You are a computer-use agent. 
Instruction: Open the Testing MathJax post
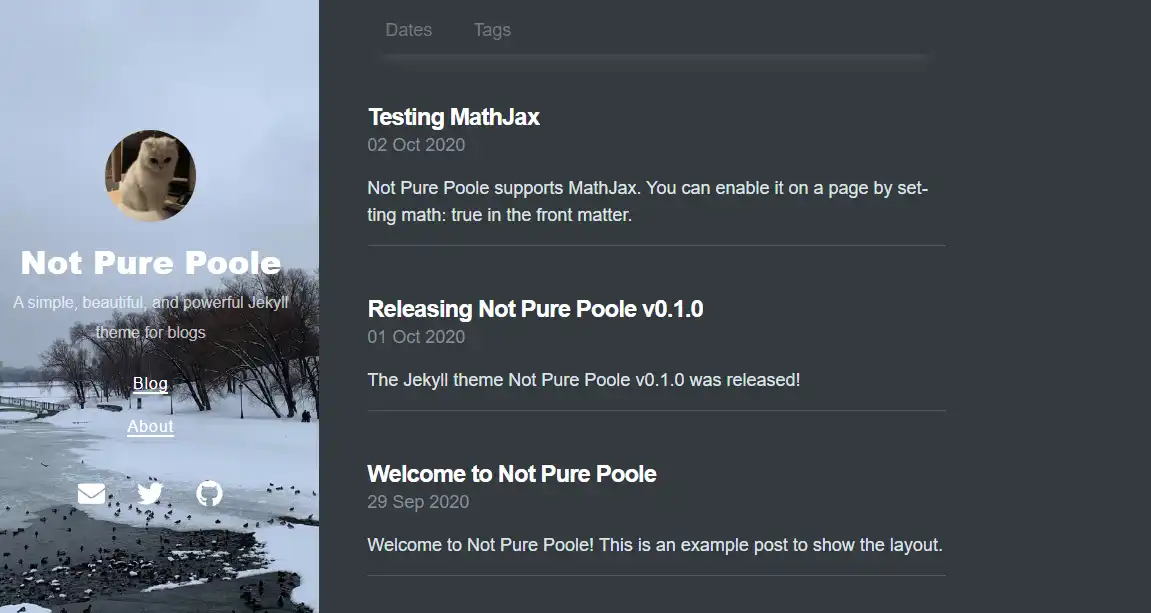pos(453,117)
